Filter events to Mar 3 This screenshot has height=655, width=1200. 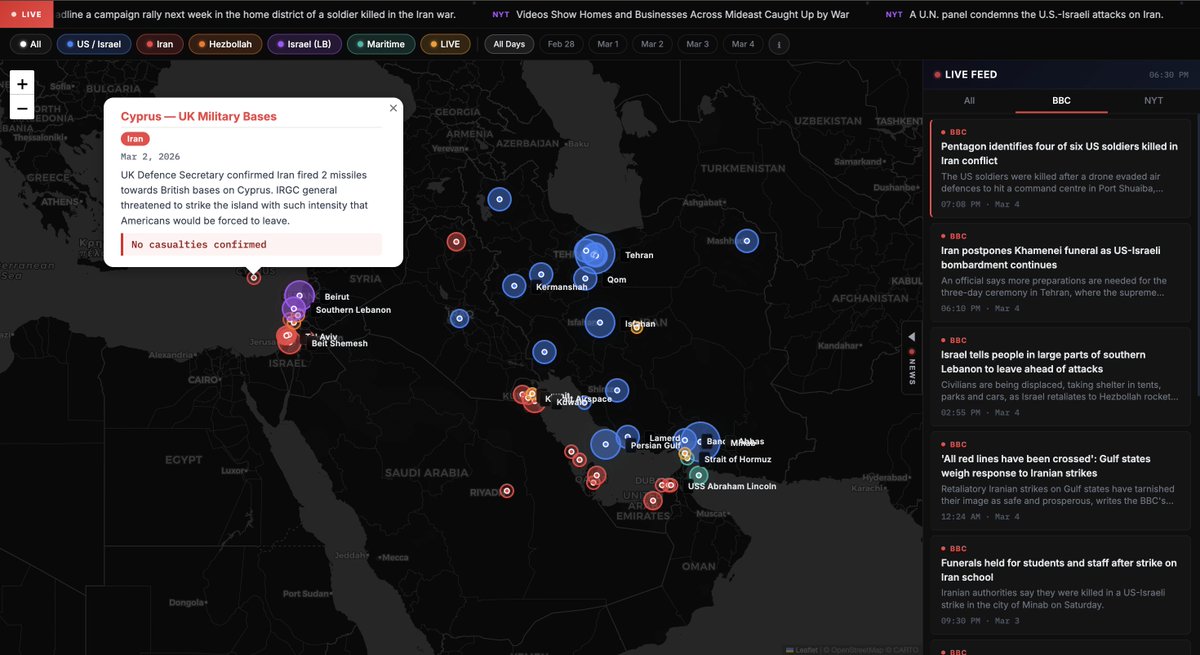(698, 44)
